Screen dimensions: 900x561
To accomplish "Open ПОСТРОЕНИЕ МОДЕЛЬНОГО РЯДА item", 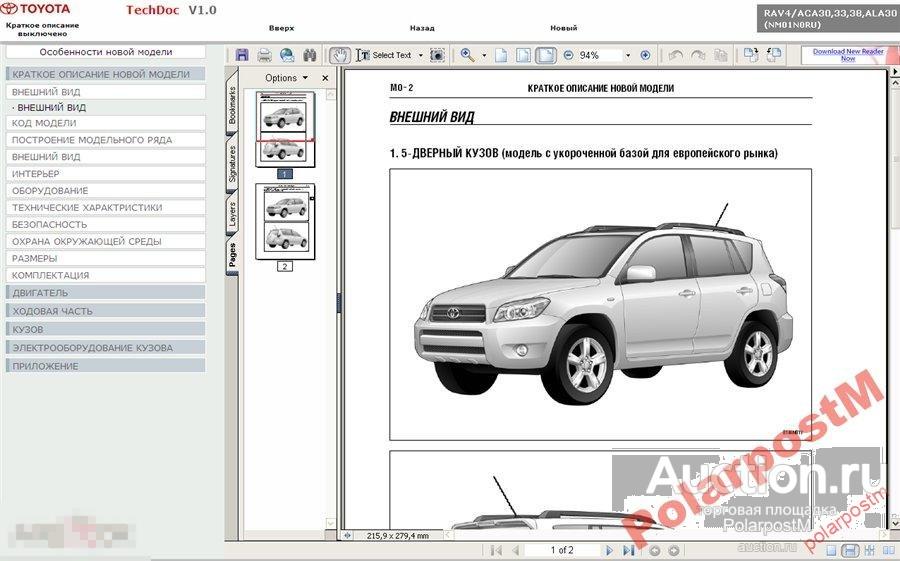I will [106, 140].
